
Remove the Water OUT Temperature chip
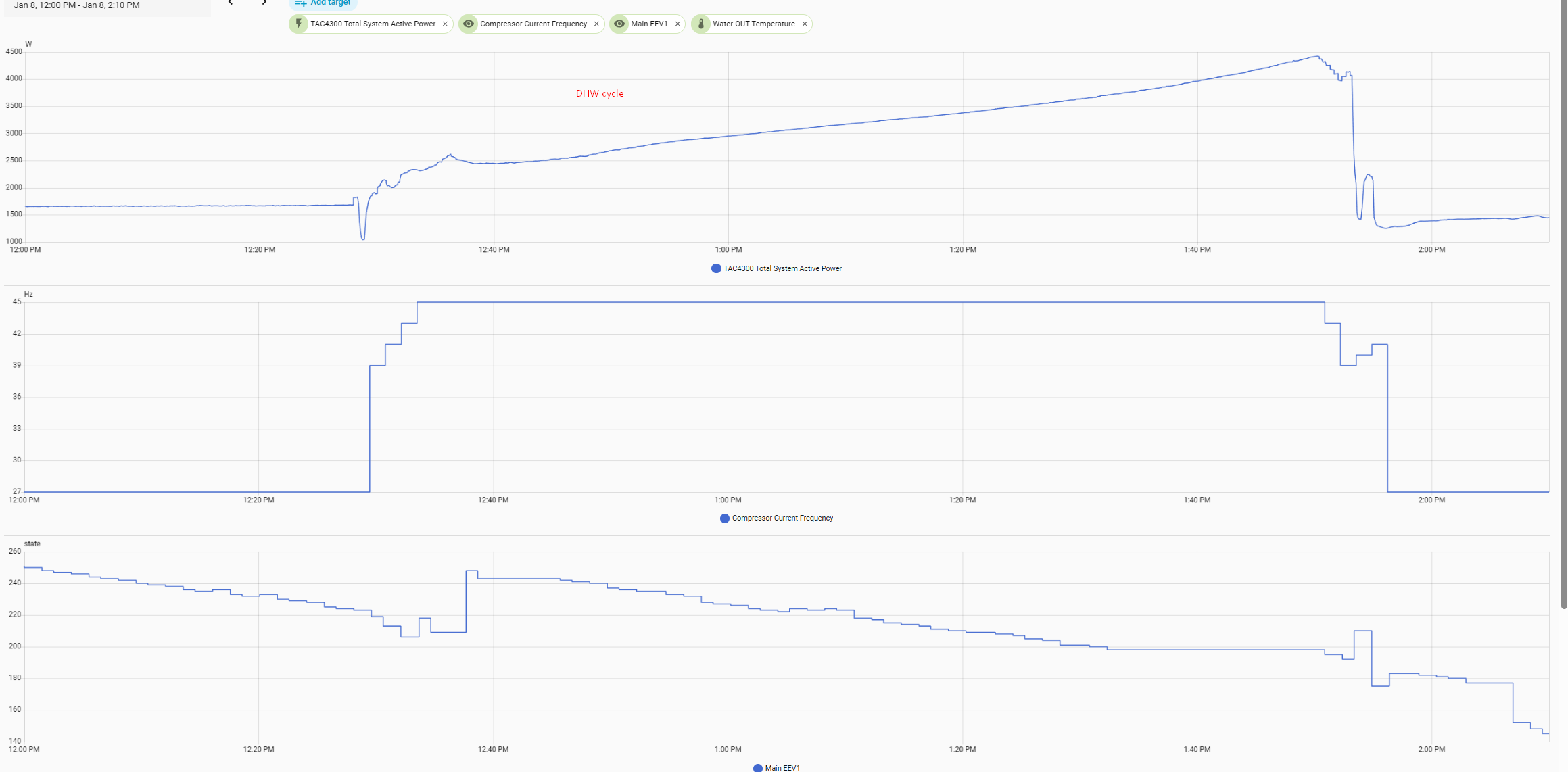click(805, 24)
